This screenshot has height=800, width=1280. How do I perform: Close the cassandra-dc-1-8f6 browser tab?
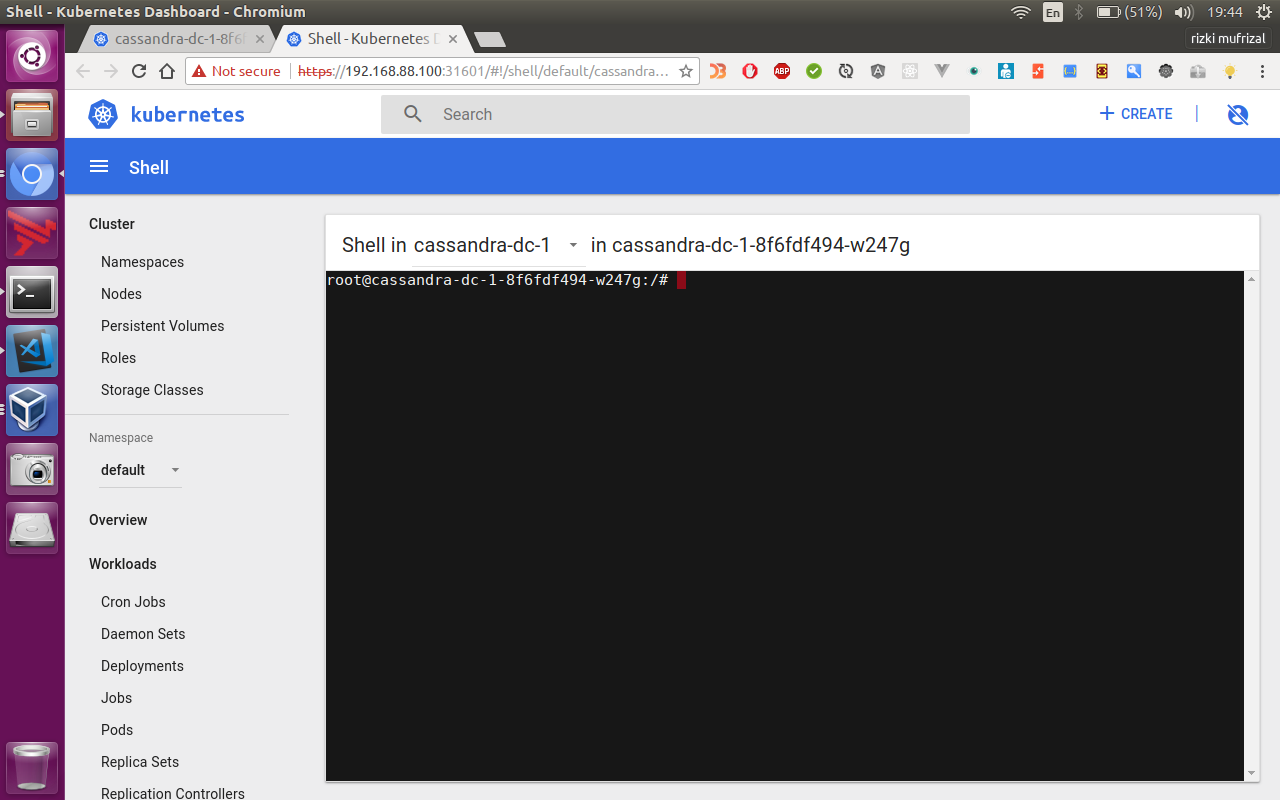(x=260, y=39)
